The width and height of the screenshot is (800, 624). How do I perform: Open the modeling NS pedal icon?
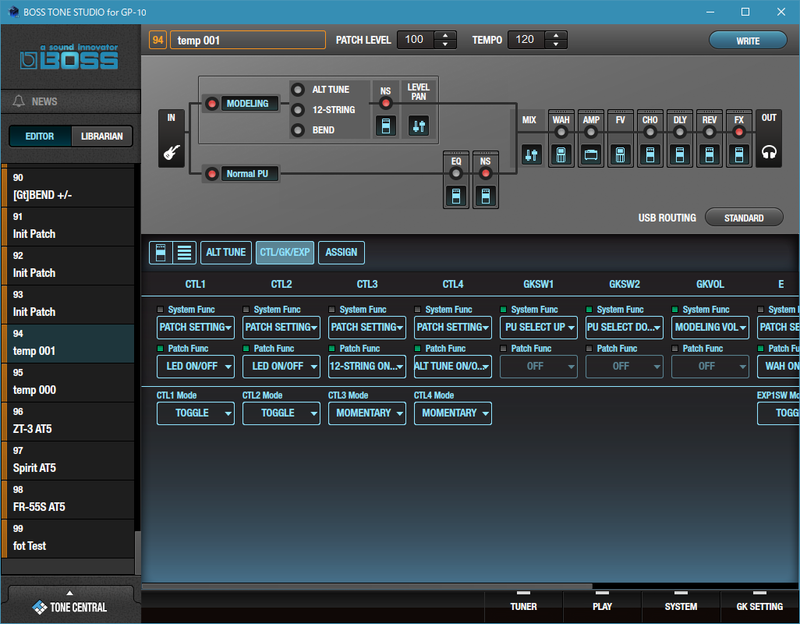[386, 126]
